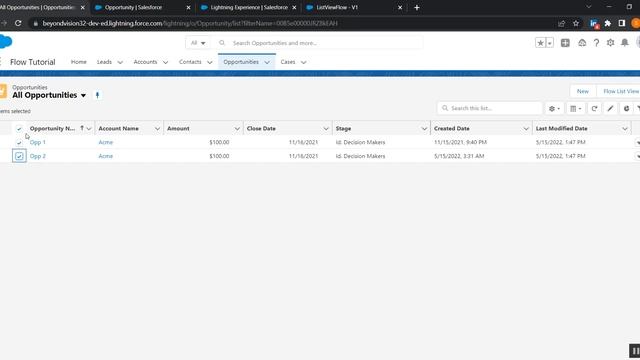Reload the browser page
This screenshot has height=360, width=640.
[18, 23]
